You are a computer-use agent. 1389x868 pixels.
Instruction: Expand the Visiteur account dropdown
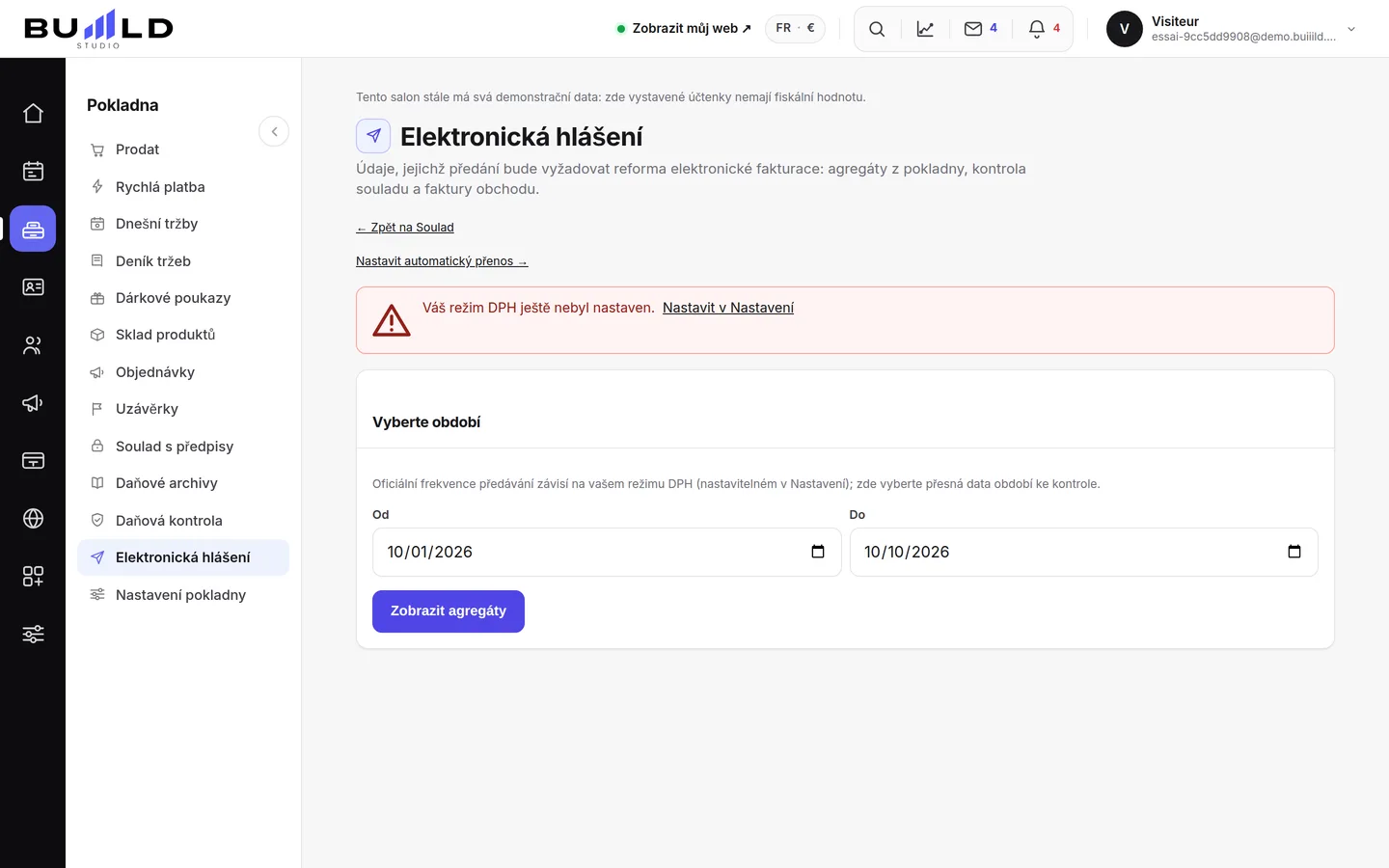(x=1351, y=29)
